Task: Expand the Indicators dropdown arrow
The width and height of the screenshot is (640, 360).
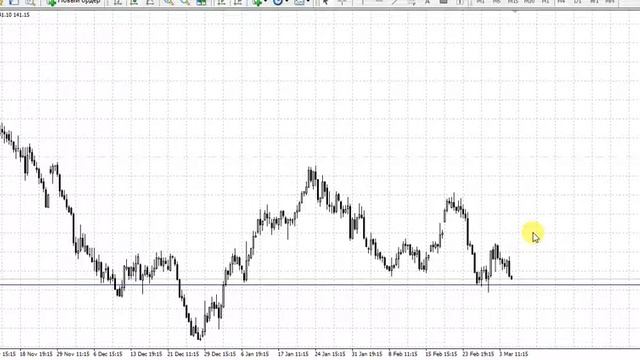Action: click(266, 2)
